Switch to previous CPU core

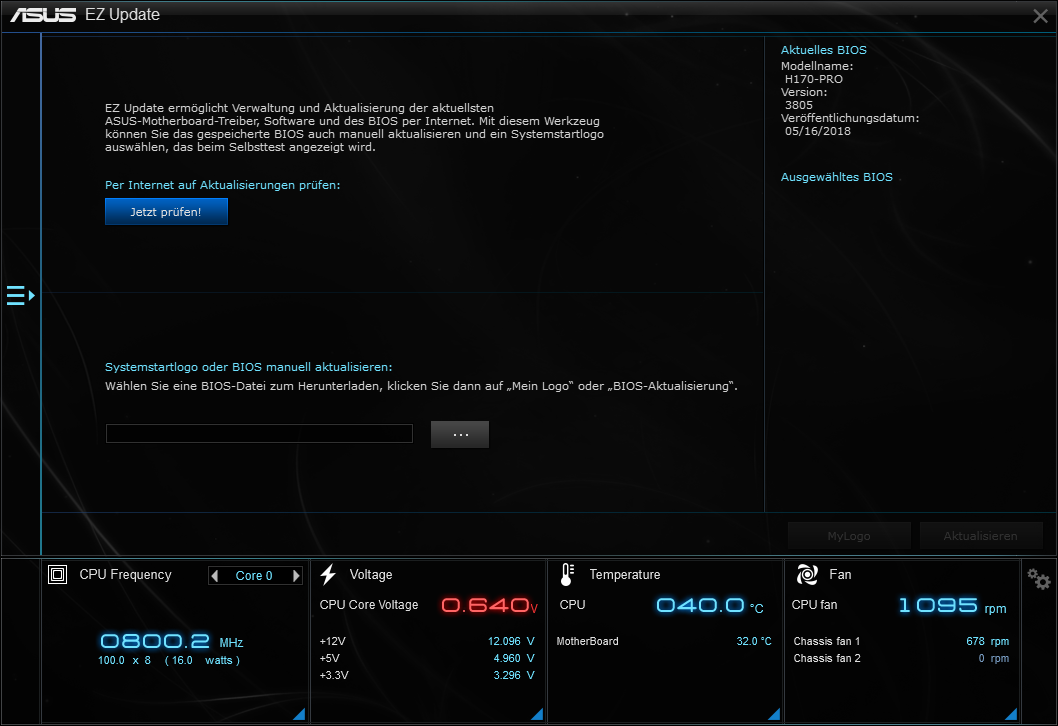pyautogui.click(x=215, y=576)
